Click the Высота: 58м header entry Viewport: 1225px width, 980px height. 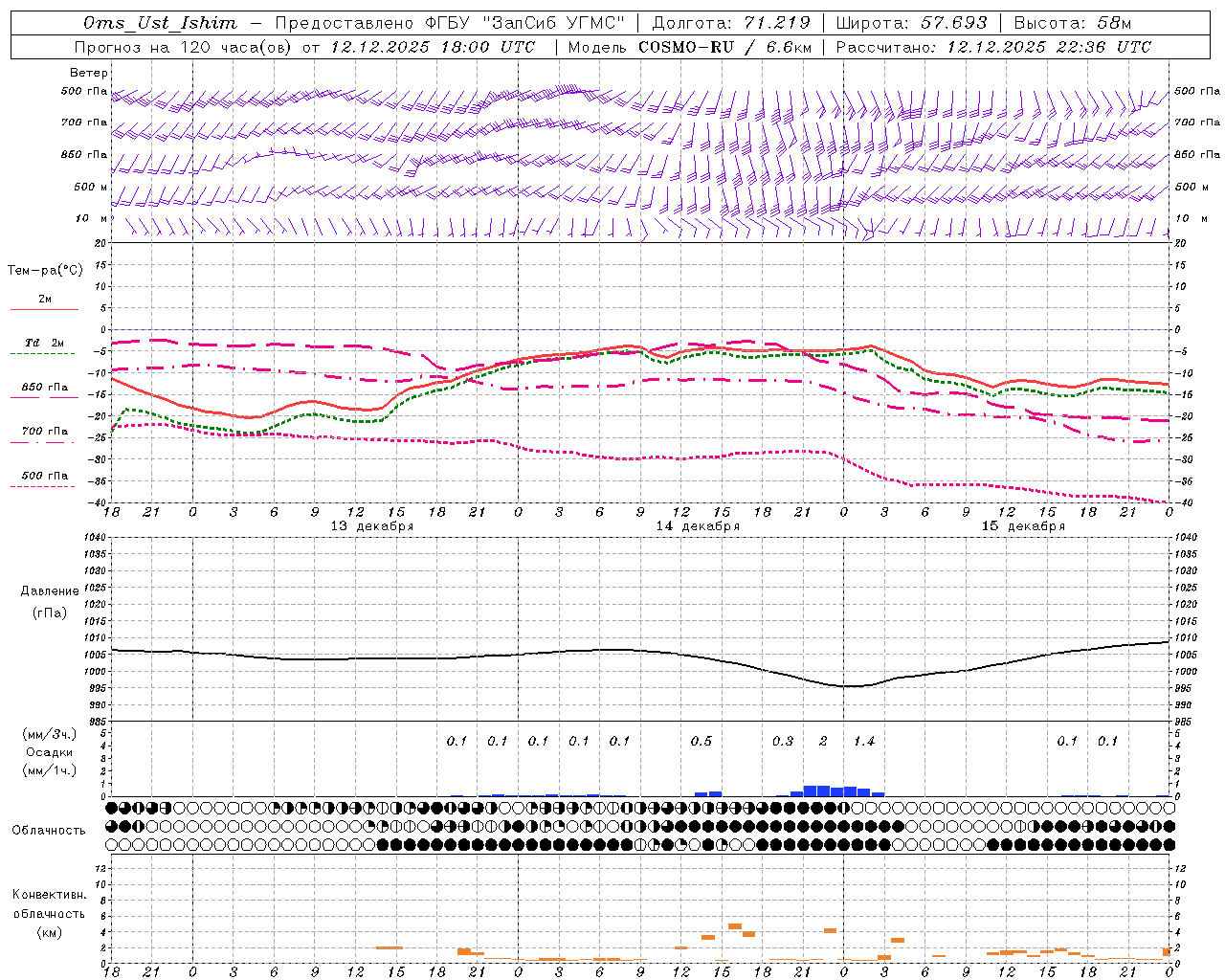(1073, 23)
